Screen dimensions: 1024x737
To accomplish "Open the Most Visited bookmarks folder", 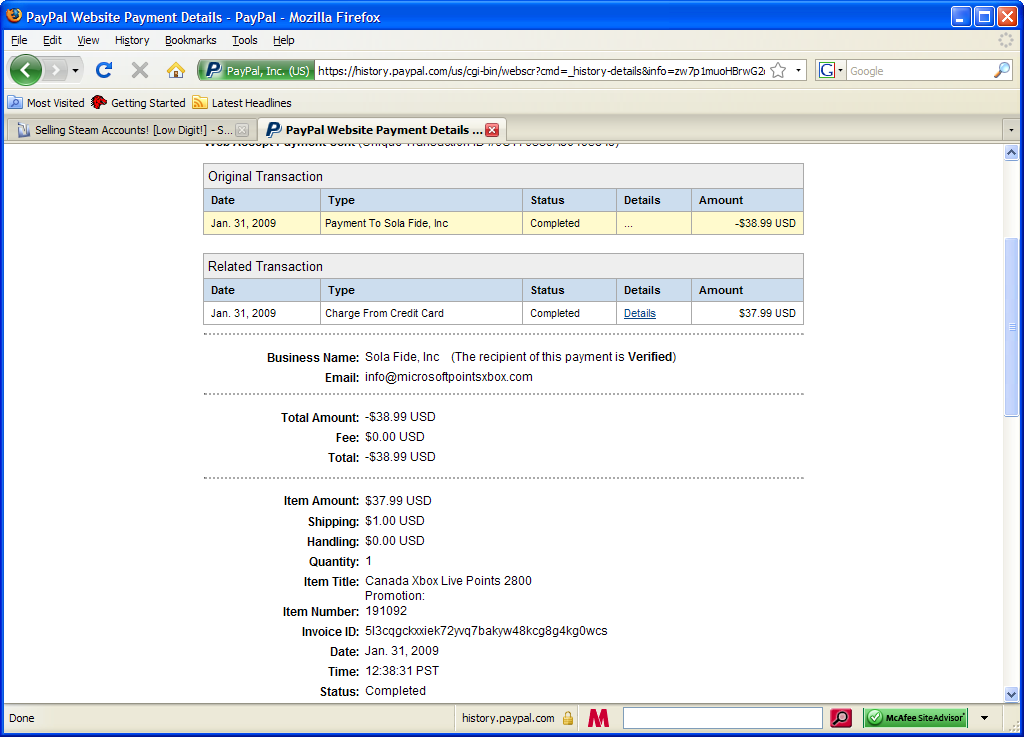I will coord(46,102).
